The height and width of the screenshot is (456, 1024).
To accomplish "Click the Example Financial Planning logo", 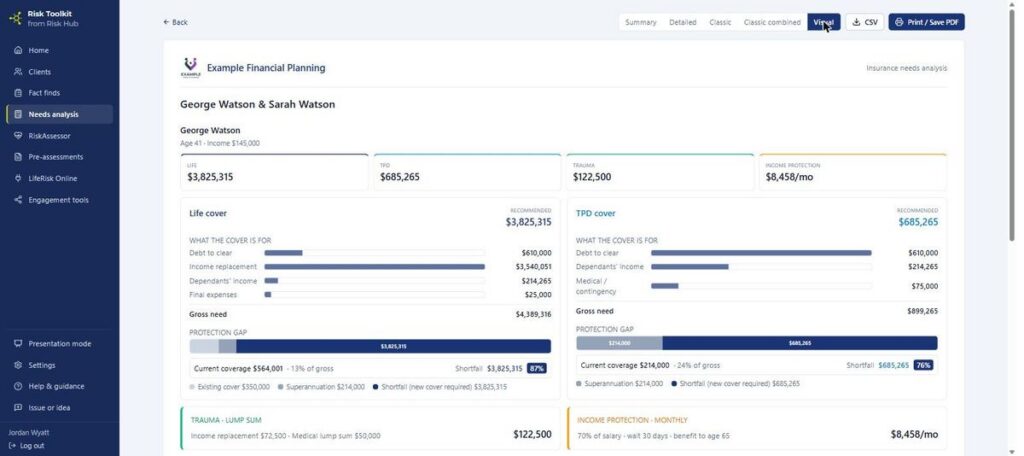I will click(190, 67).
